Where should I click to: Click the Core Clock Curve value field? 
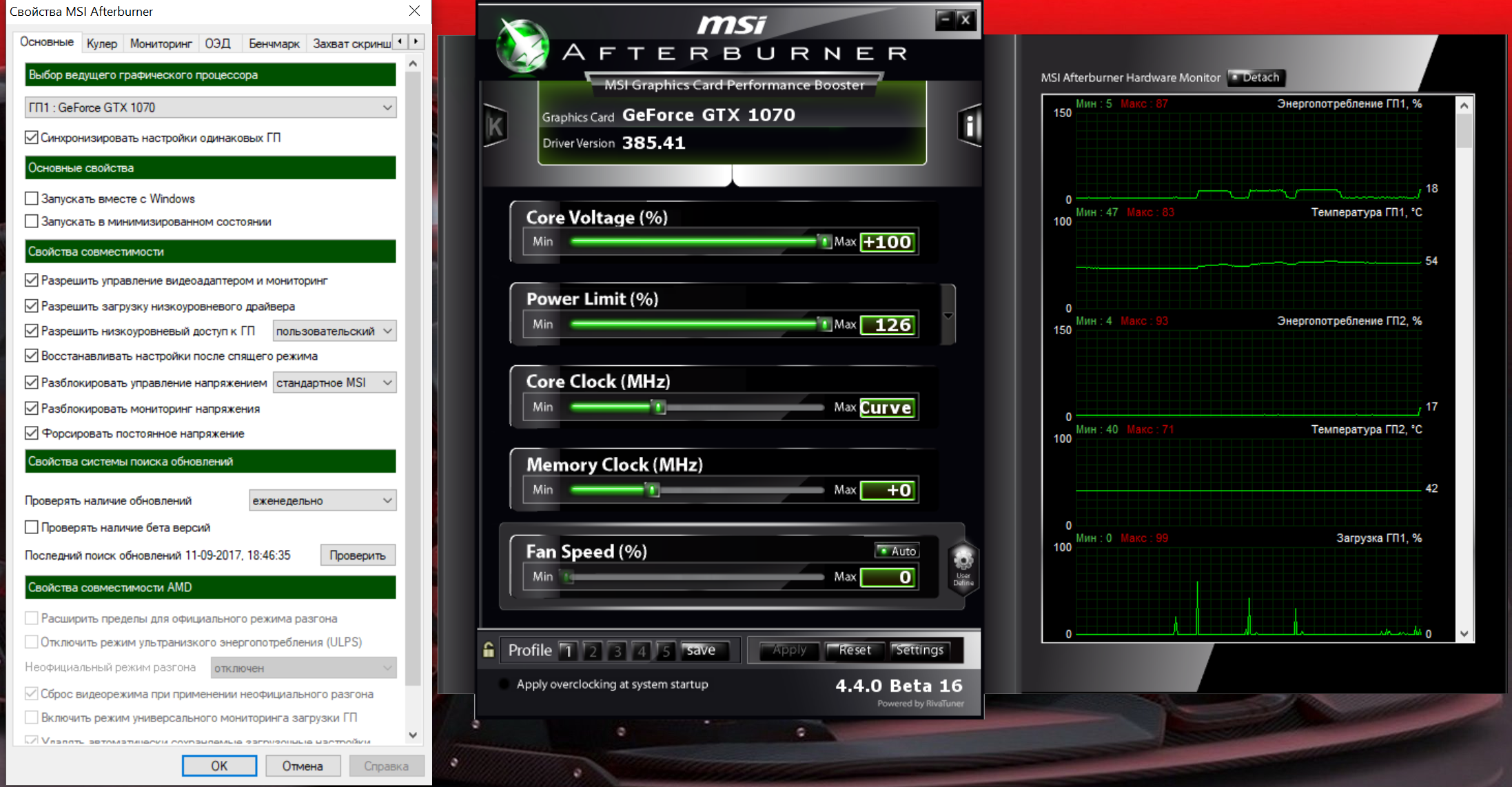[x=888, y=407]
